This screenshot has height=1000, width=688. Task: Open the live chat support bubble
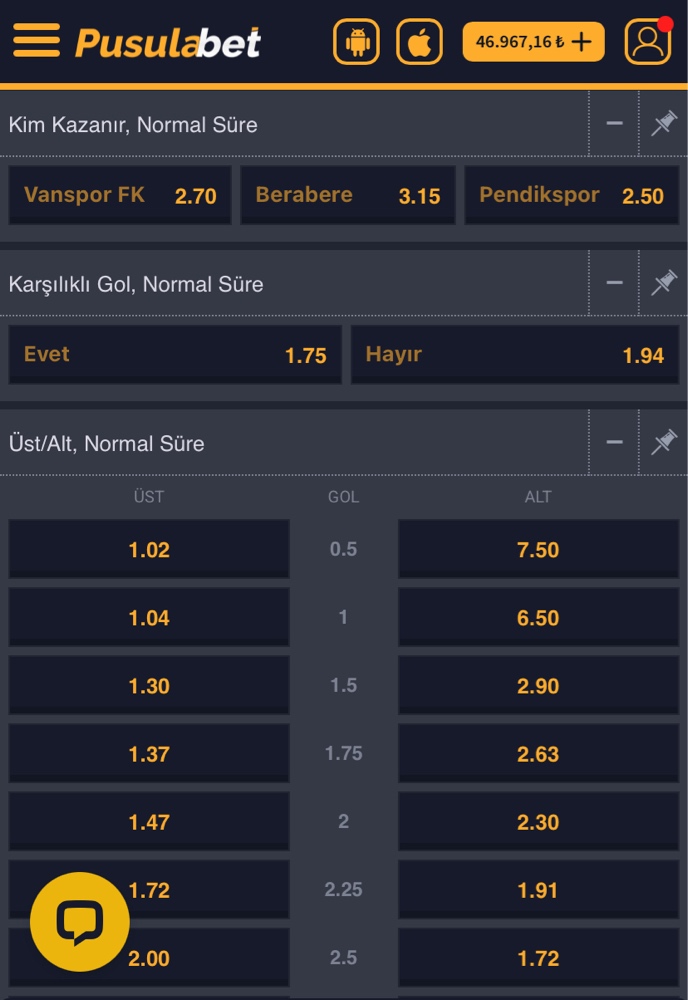(80, 922)
